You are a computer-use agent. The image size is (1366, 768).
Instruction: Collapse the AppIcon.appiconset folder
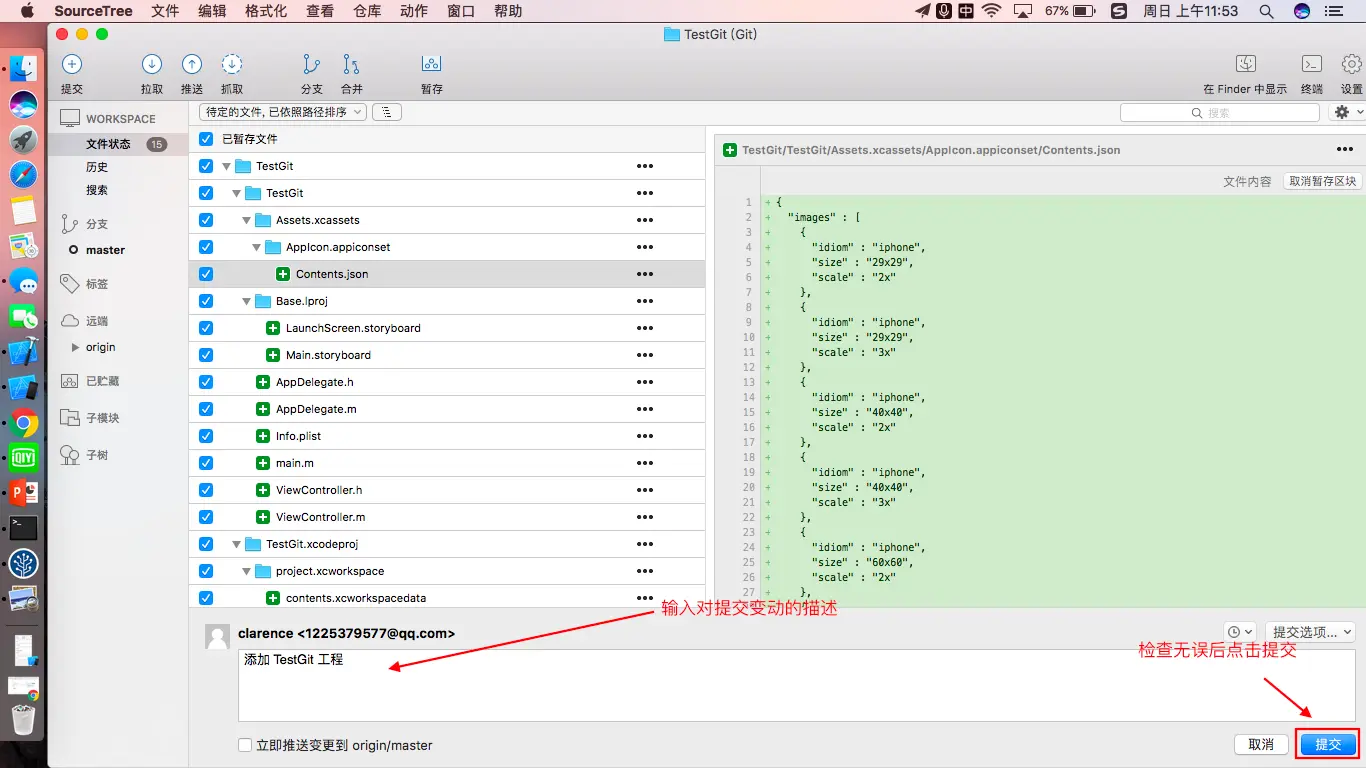(x=257, y=248)
